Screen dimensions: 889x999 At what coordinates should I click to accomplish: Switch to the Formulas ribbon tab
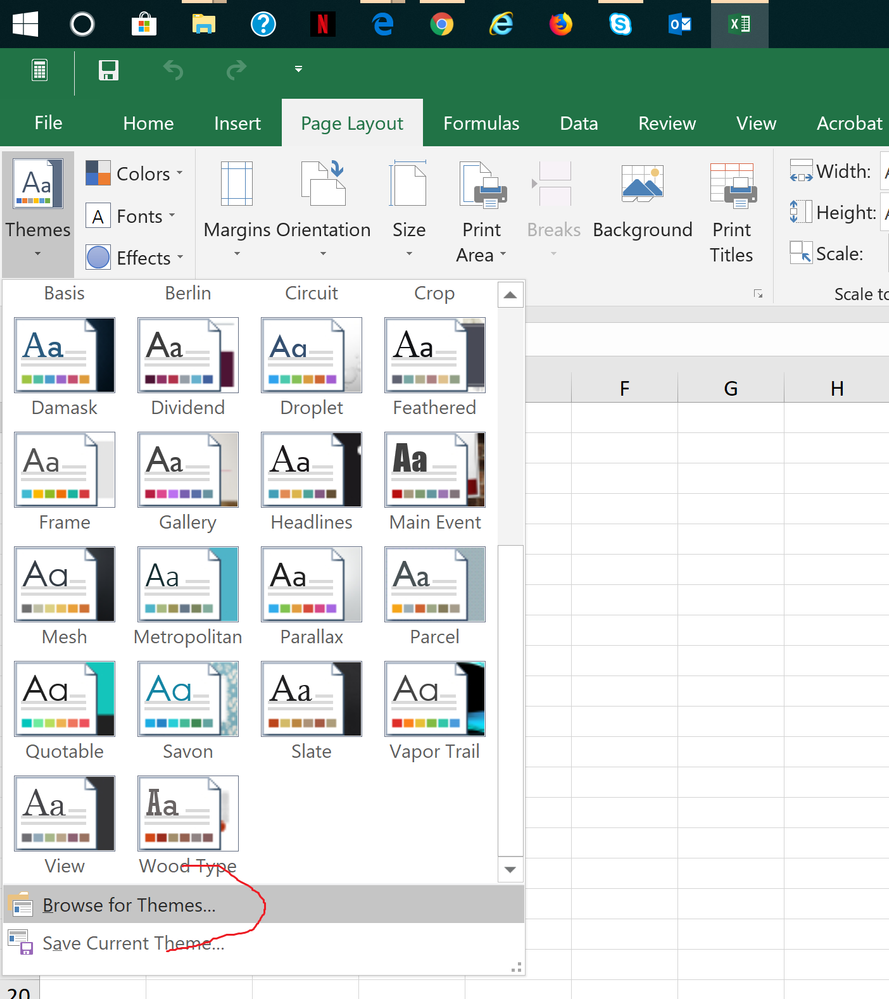click(481, 122)
